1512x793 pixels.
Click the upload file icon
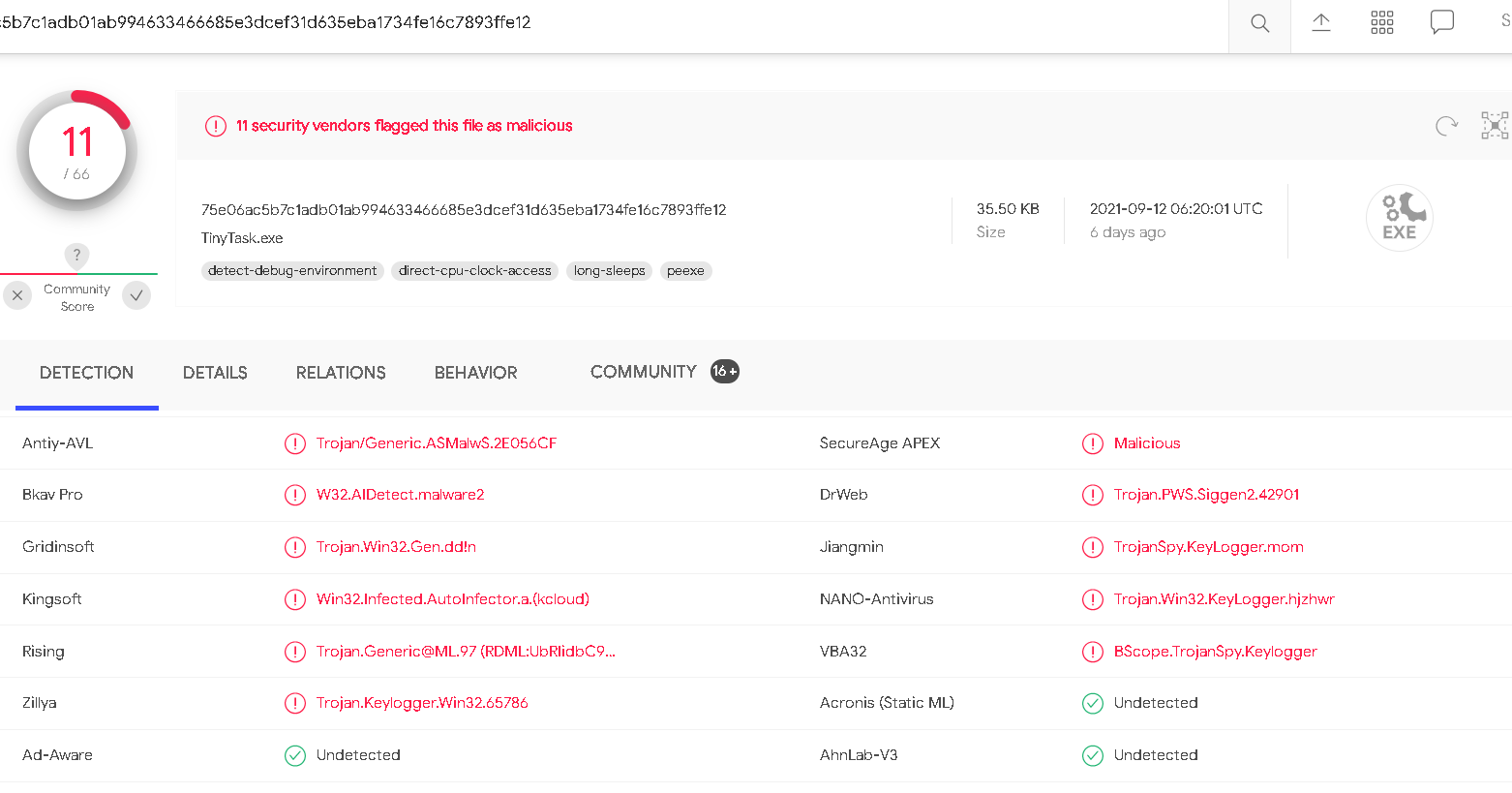tap(1321, 23)
